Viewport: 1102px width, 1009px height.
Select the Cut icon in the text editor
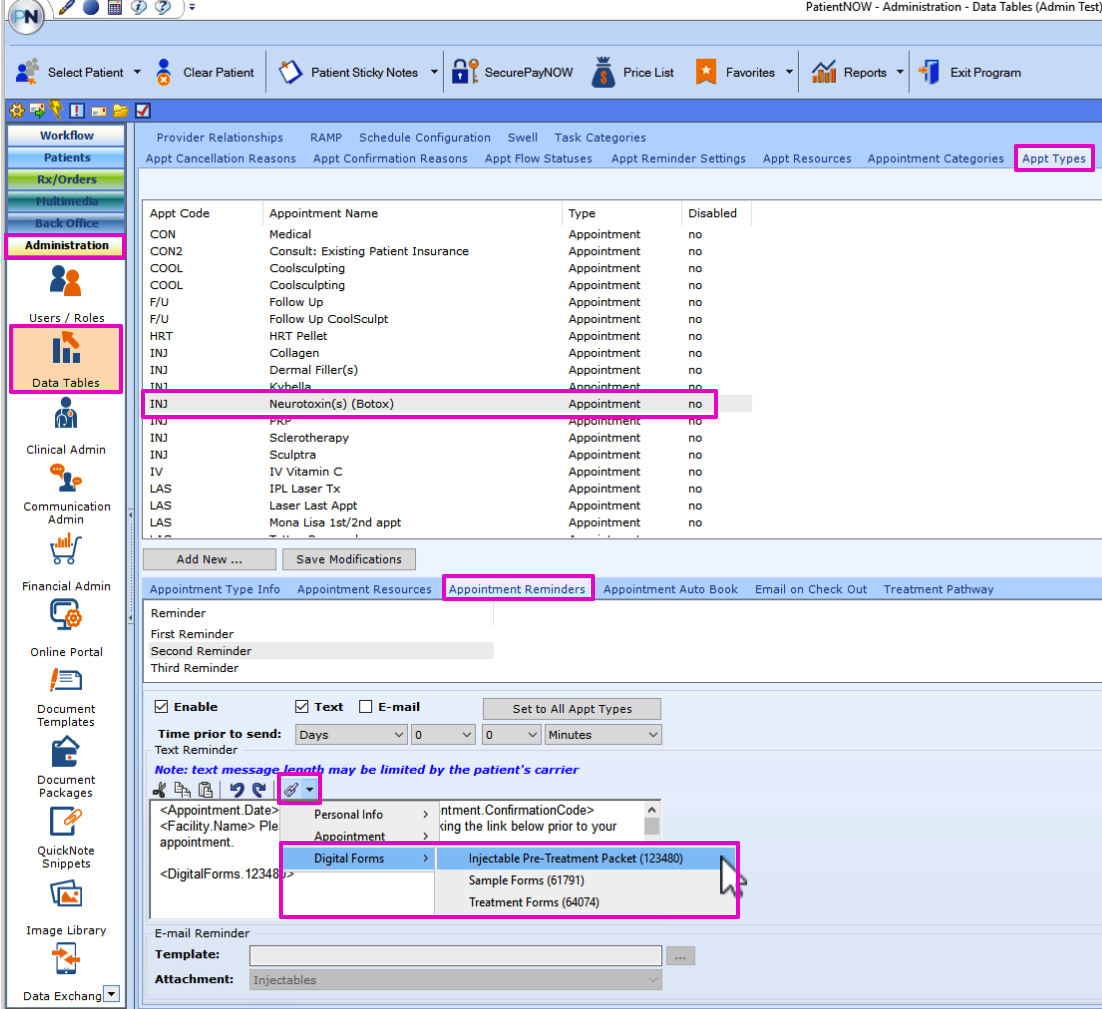click(160, 789)
